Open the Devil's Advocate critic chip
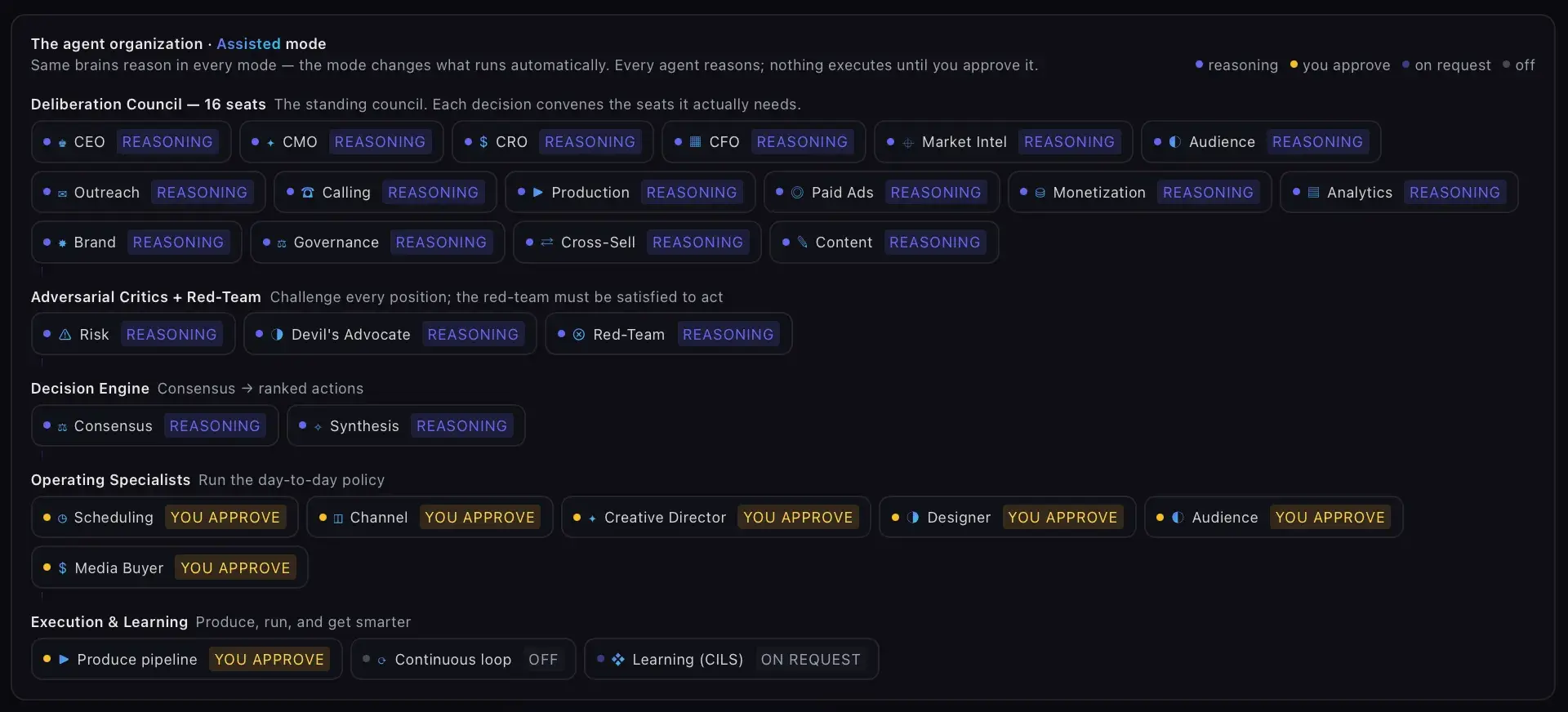1568x712 pixels. click(390, 335)
